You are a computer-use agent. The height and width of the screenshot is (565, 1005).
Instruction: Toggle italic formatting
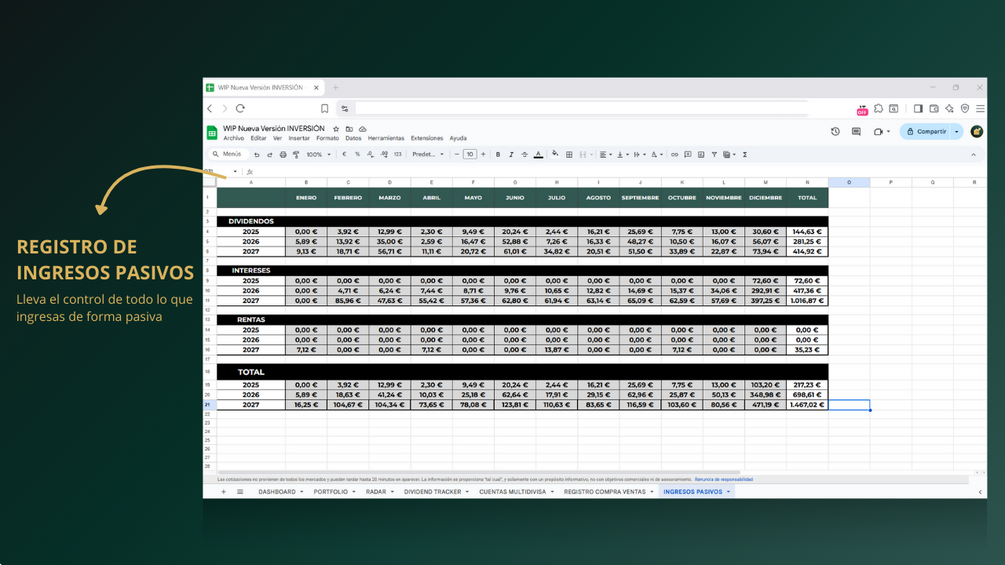[x=511, y=154]
